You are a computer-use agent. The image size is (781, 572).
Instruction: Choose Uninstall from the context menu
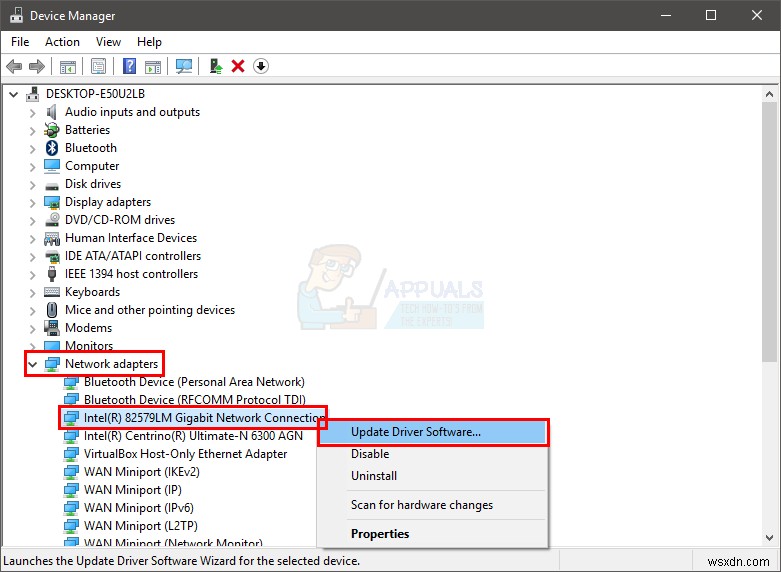click(433, 476)
